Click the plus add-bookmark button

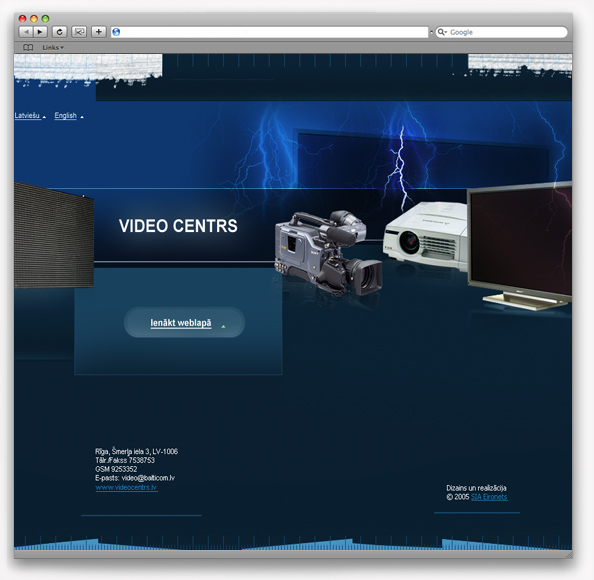(x=98, y=32)
